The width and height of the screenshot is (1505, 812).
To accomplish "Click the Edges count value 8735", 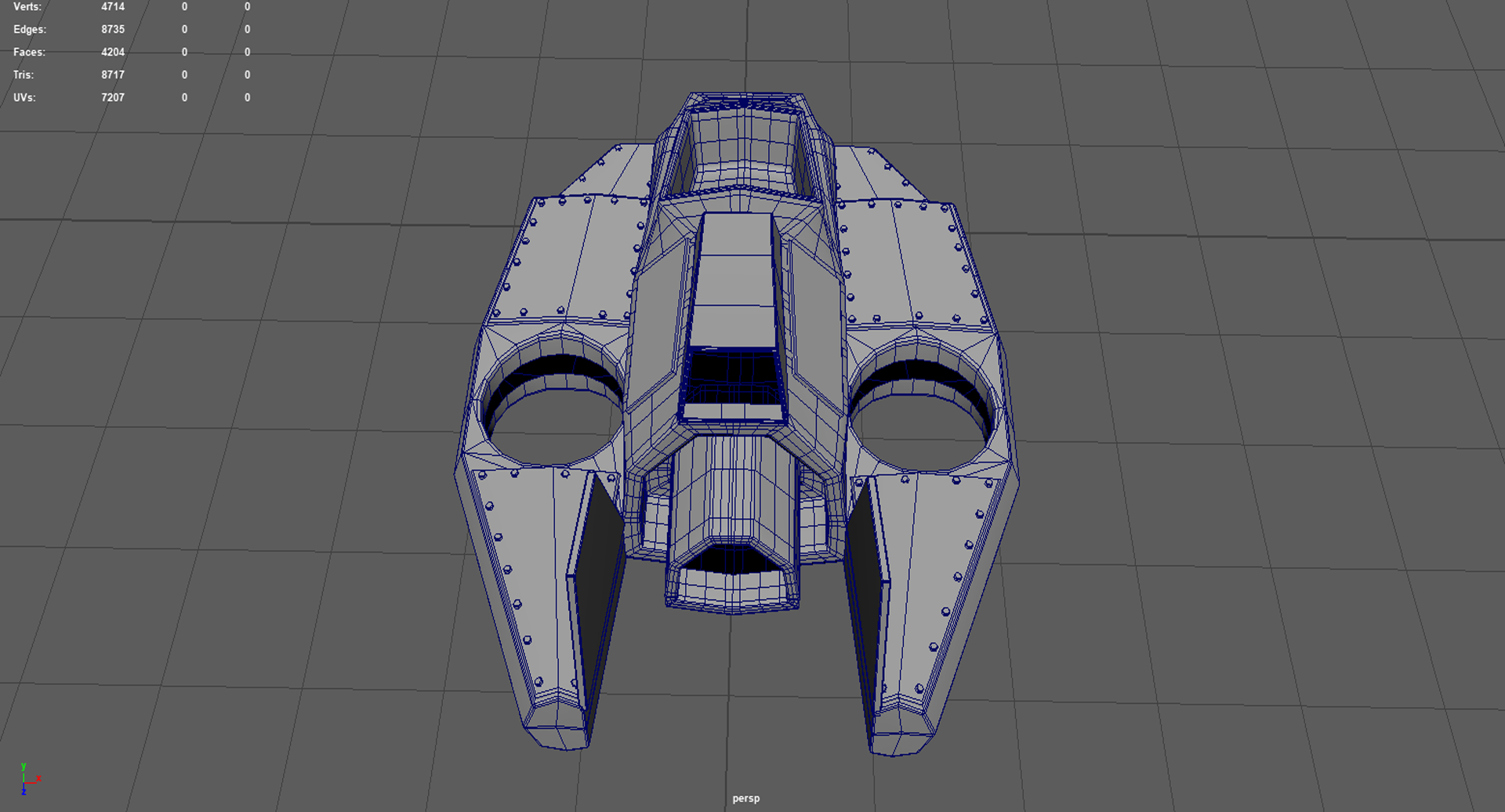I will tap(113, 29).
